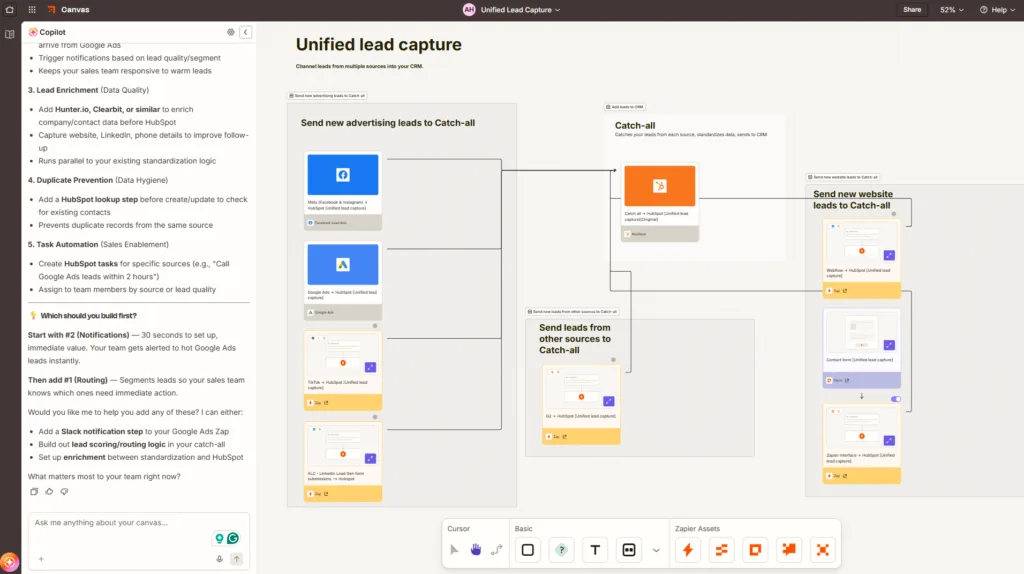Click the plus attachment icon in chat
Viewport: 1024px width, 574px height.
(x=41, y=559)
